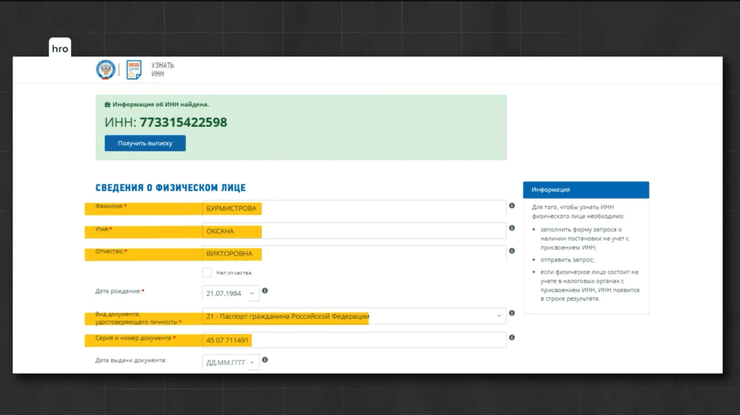Click the document icon next to Узнать ИНН
The width and height of the screenshot is (740, 415).
click(133, 69)
